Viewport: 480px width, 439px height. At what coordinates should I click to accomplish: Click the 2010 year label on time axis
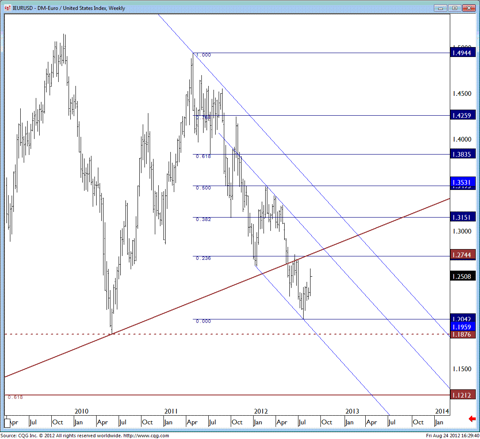(82, 411)
